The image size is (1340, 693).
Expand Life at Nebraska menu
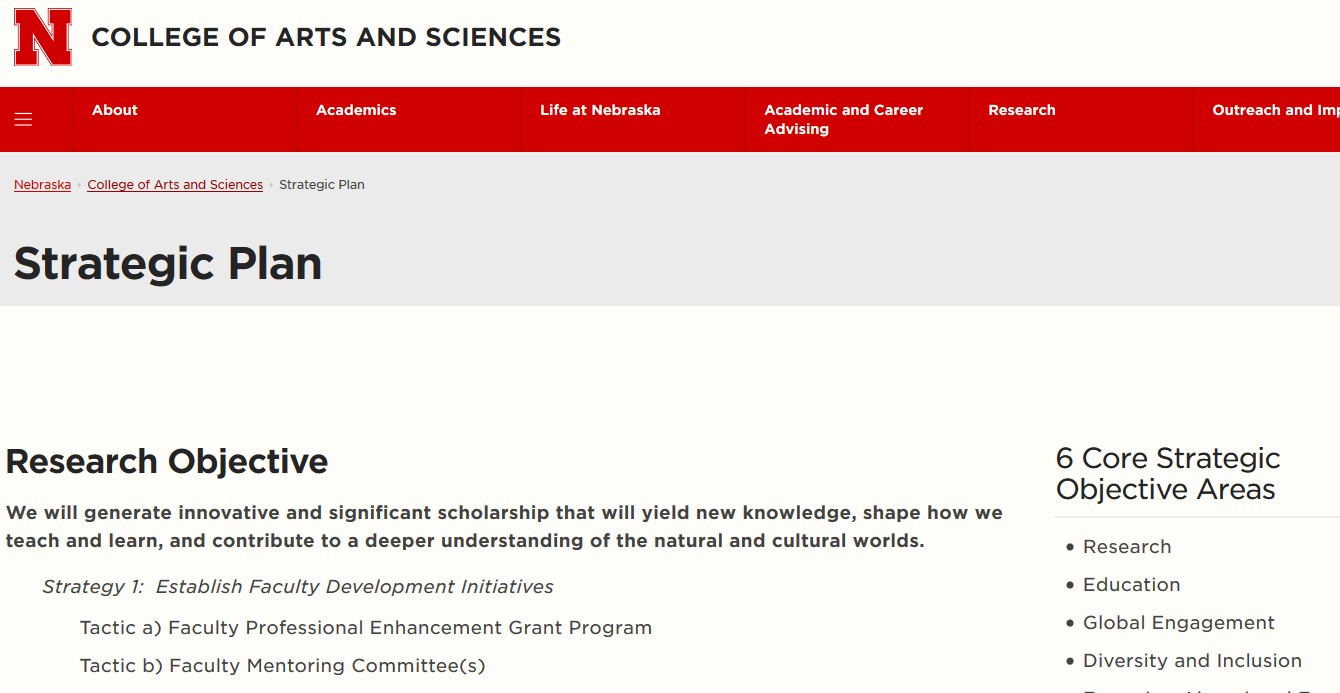600,110
